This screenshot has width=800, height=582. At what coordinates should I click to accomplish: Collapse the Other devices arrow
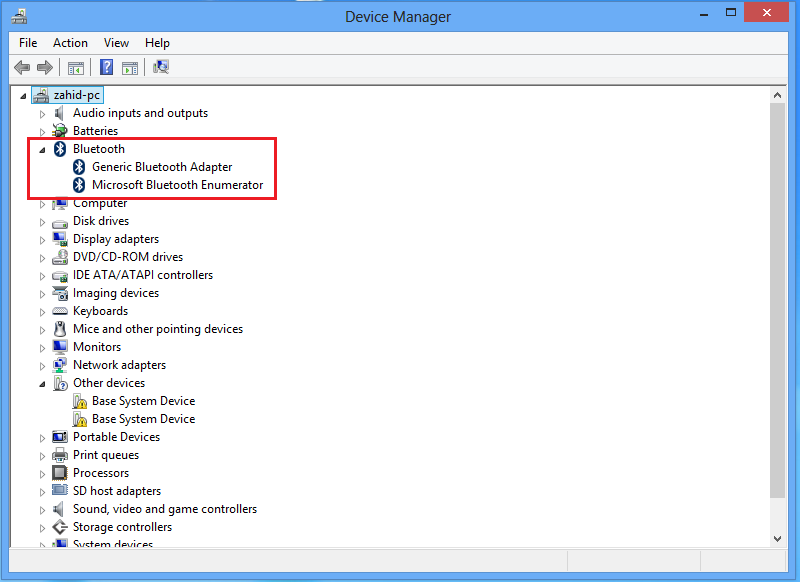click(42, 384)
